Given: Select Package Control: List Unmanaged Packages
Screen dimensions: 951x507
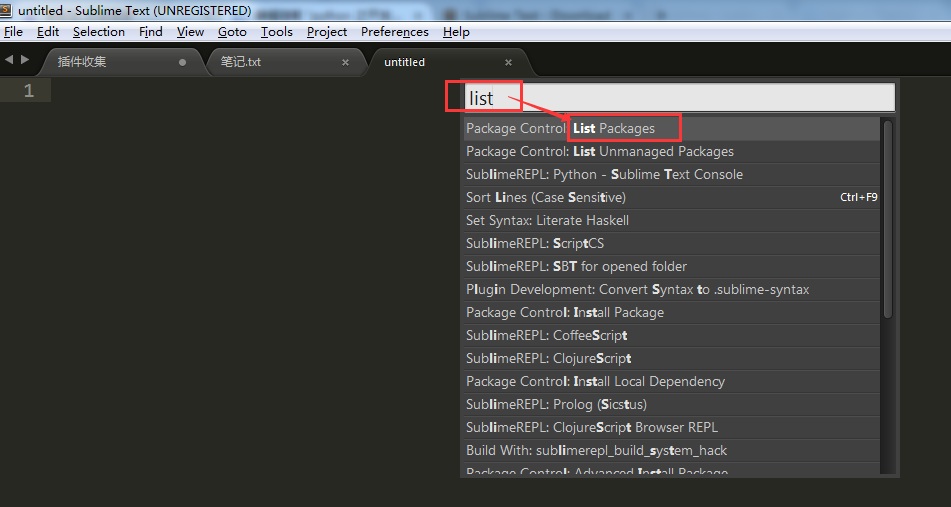Looking at the screenshot, I should [671, 152].
